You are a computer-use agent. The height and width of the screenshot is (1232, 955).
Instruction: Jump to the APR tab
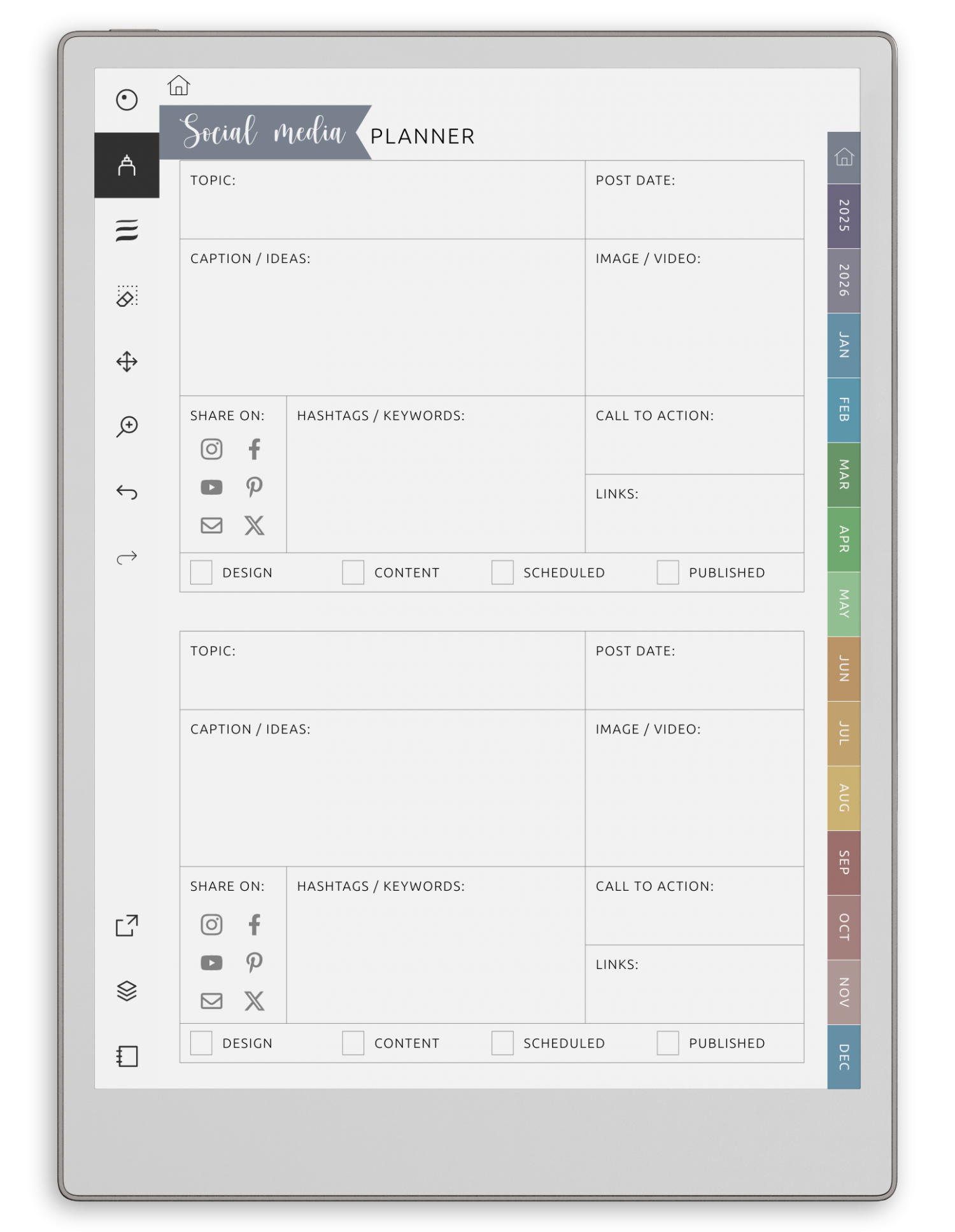(x=844, y=540)
